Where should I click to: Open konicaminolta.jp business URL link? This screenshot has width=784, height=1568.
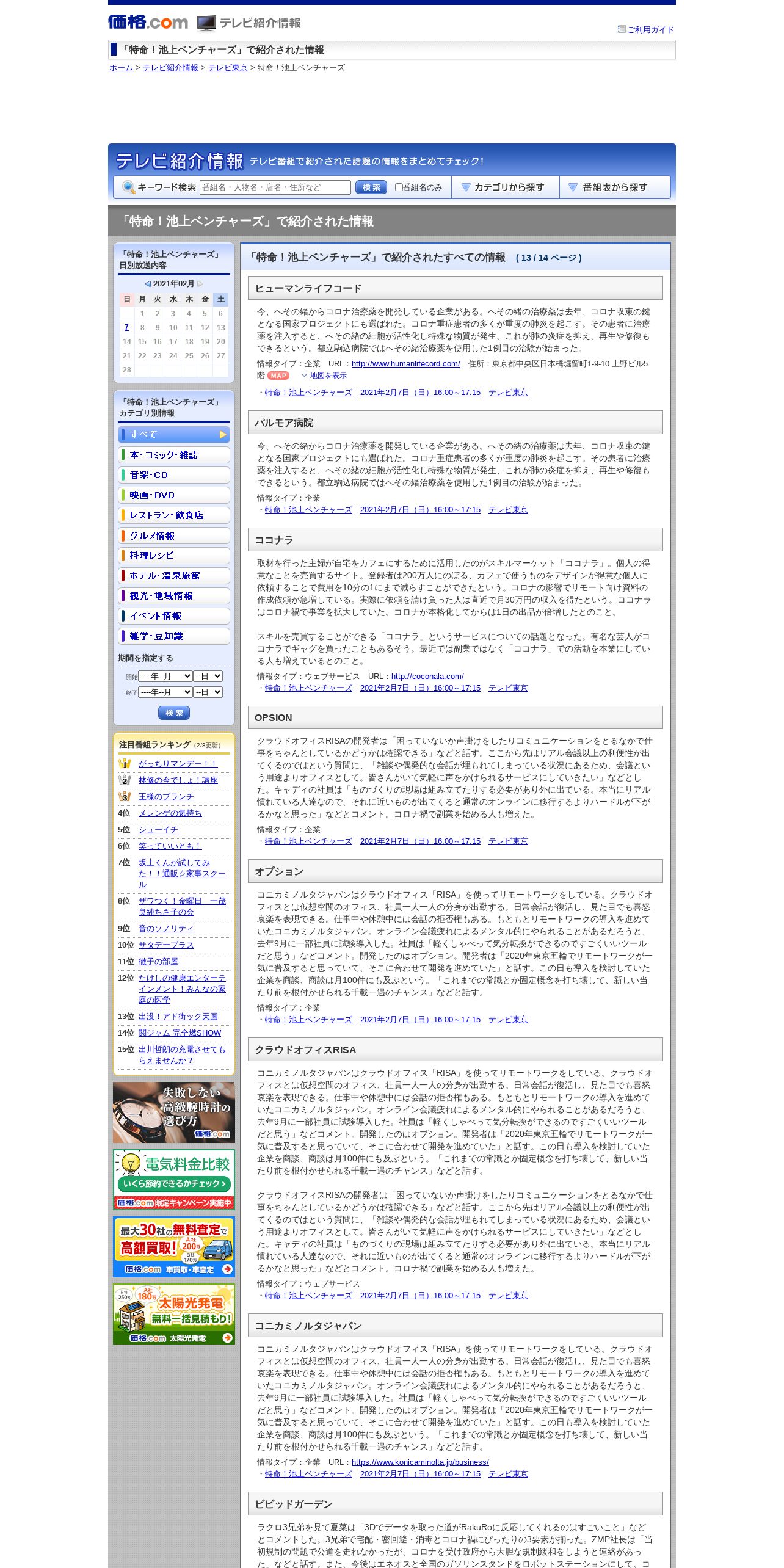click(x=420, y=1462)
